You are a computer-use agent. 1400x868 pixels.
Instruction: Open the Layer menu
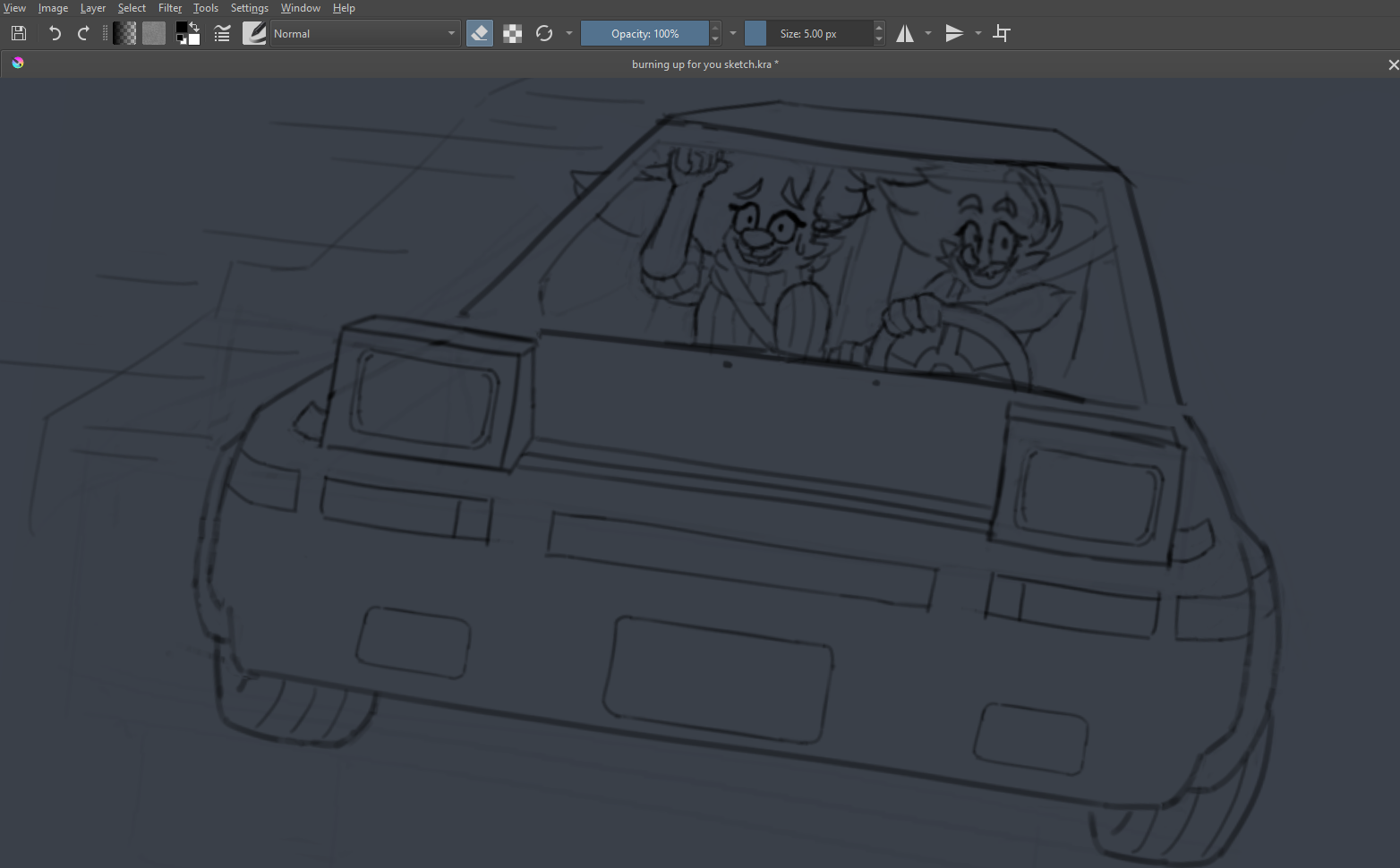click(x=93, y=8)
